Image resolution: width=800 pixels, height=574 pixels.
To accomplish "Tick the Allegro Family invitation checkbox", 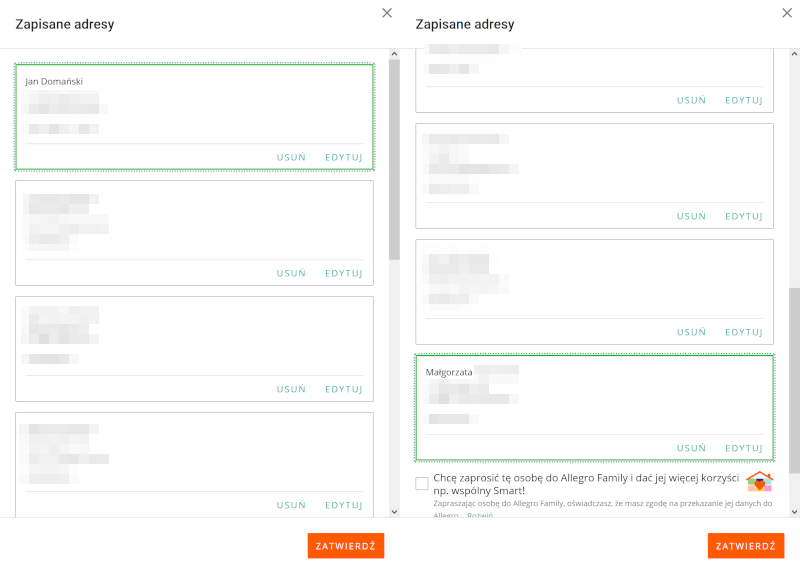I will (422, 484).
